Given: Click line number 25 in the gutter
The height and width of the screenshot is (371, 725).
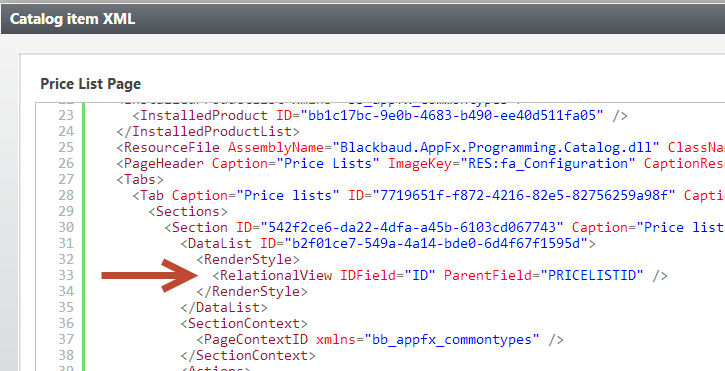Looking at the screenshot, I should point(66,147).
